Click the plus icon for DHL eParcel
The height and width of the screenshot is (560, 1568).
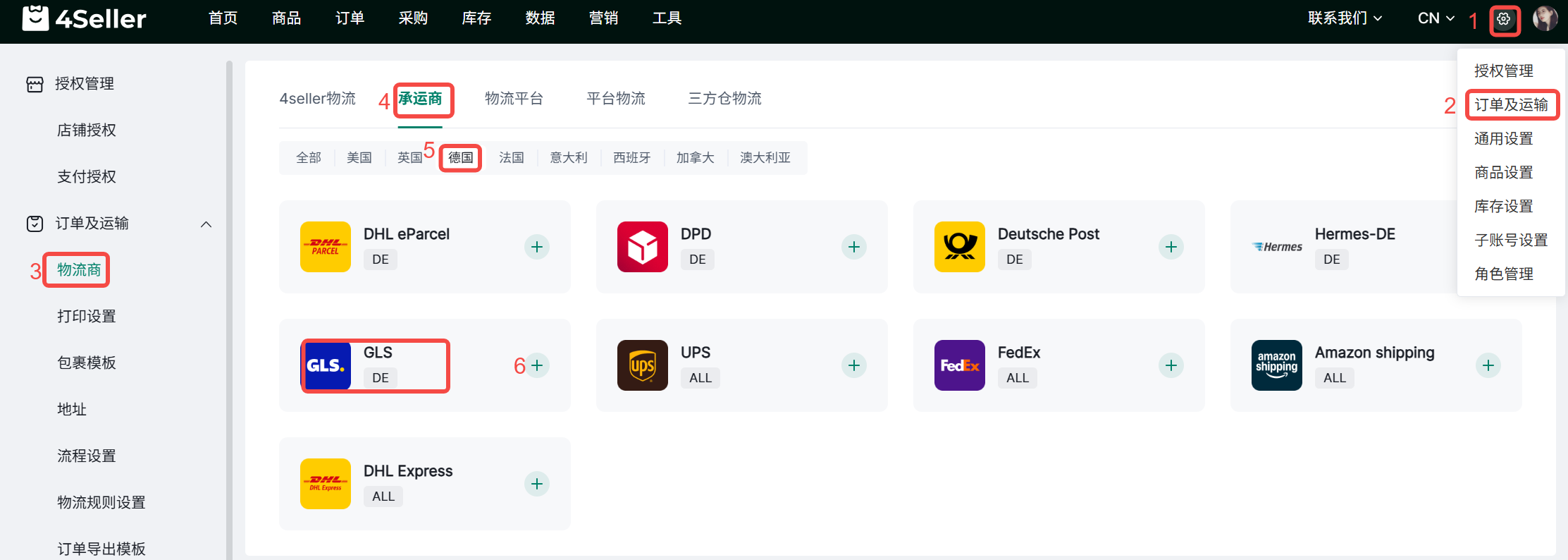point(537,247)
